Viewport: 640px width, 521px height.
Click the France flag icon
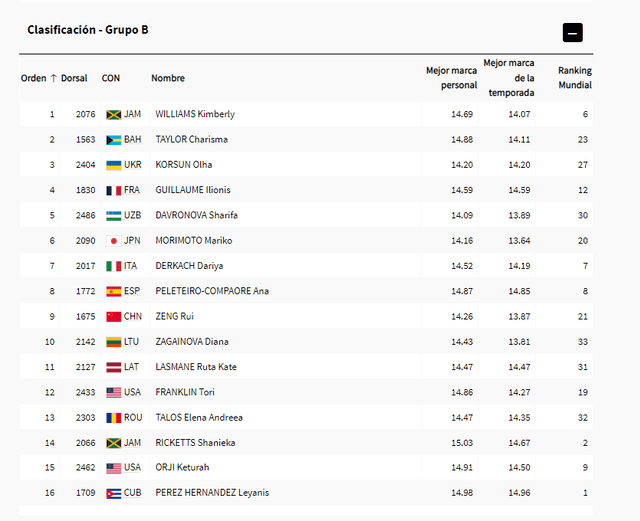tap(113, 190)
